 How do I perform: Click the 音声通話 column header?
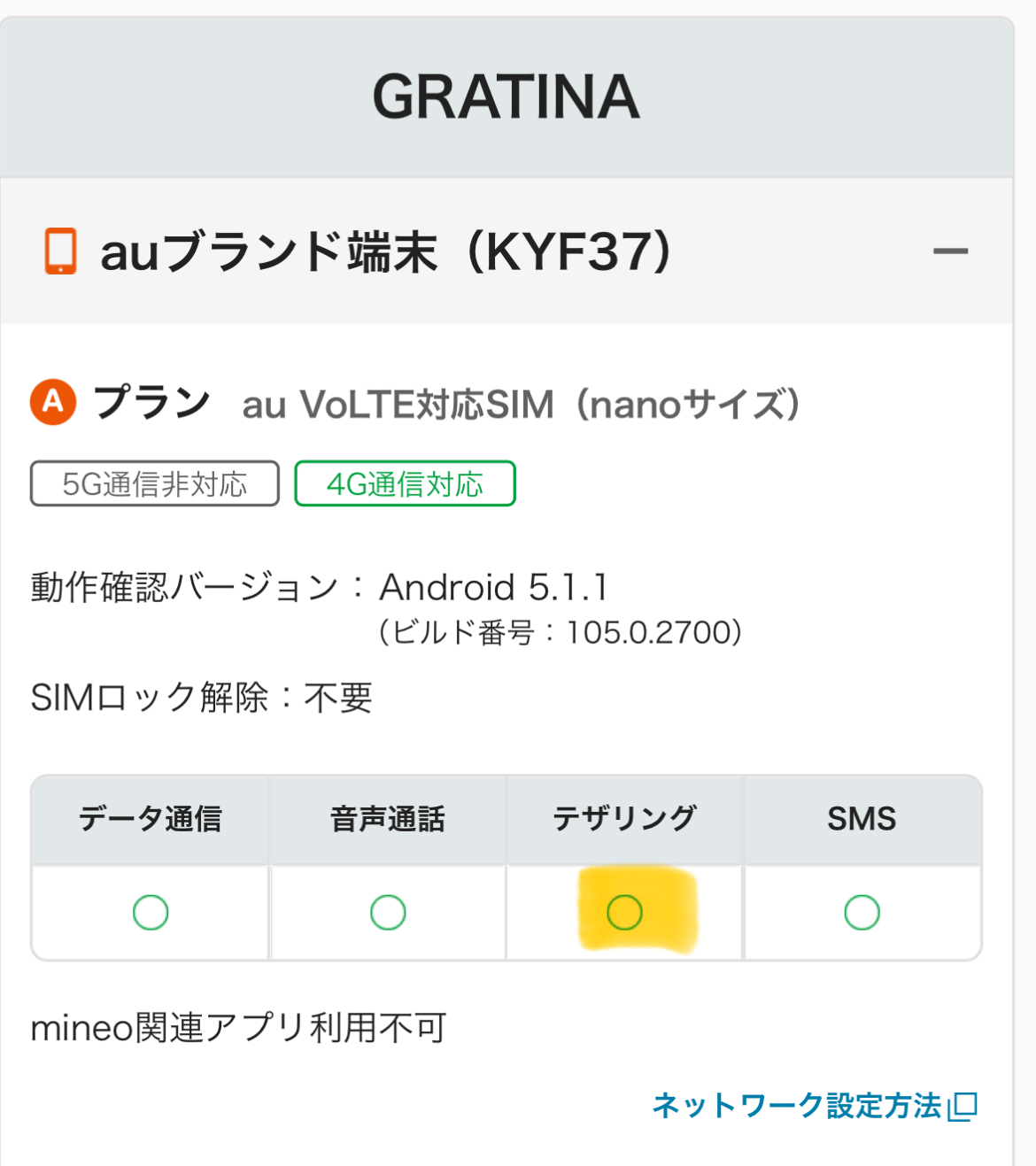click(388, 819)
